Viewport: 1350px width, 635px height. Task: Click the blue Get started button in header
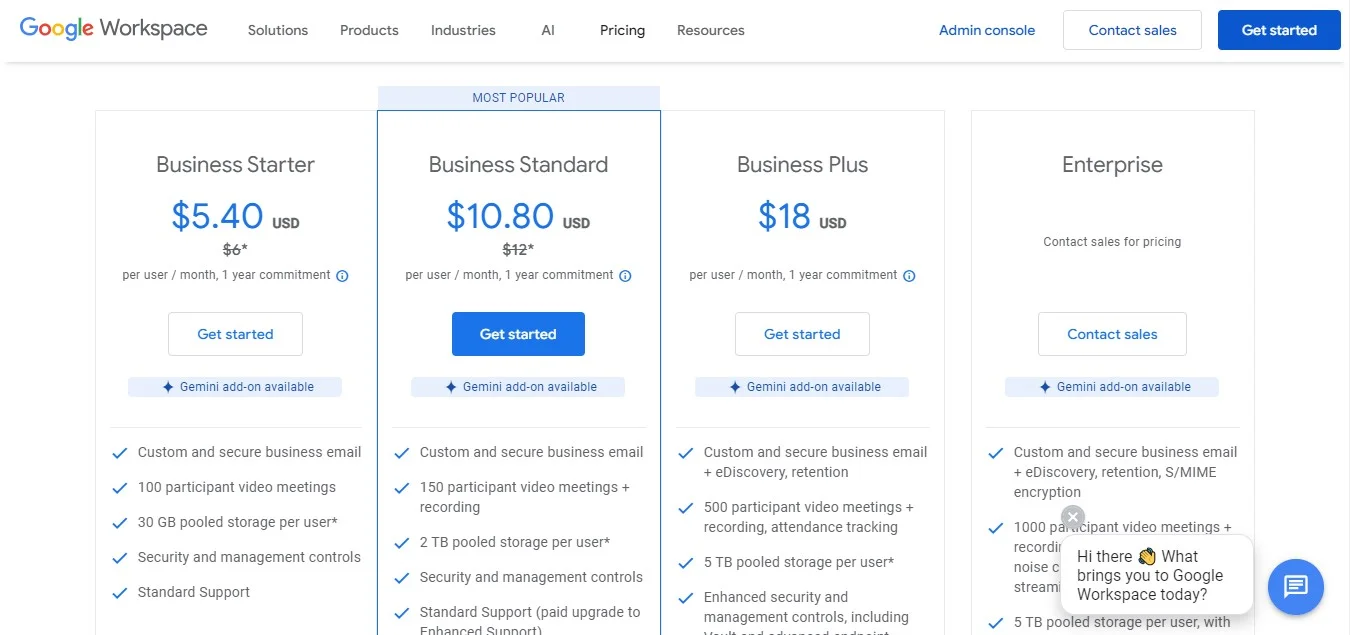point(1278,30)
